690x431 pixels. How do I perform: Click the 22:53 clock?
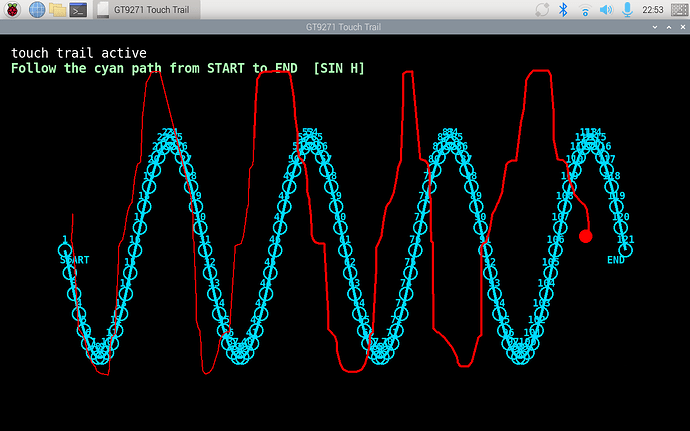pos(653,10)
